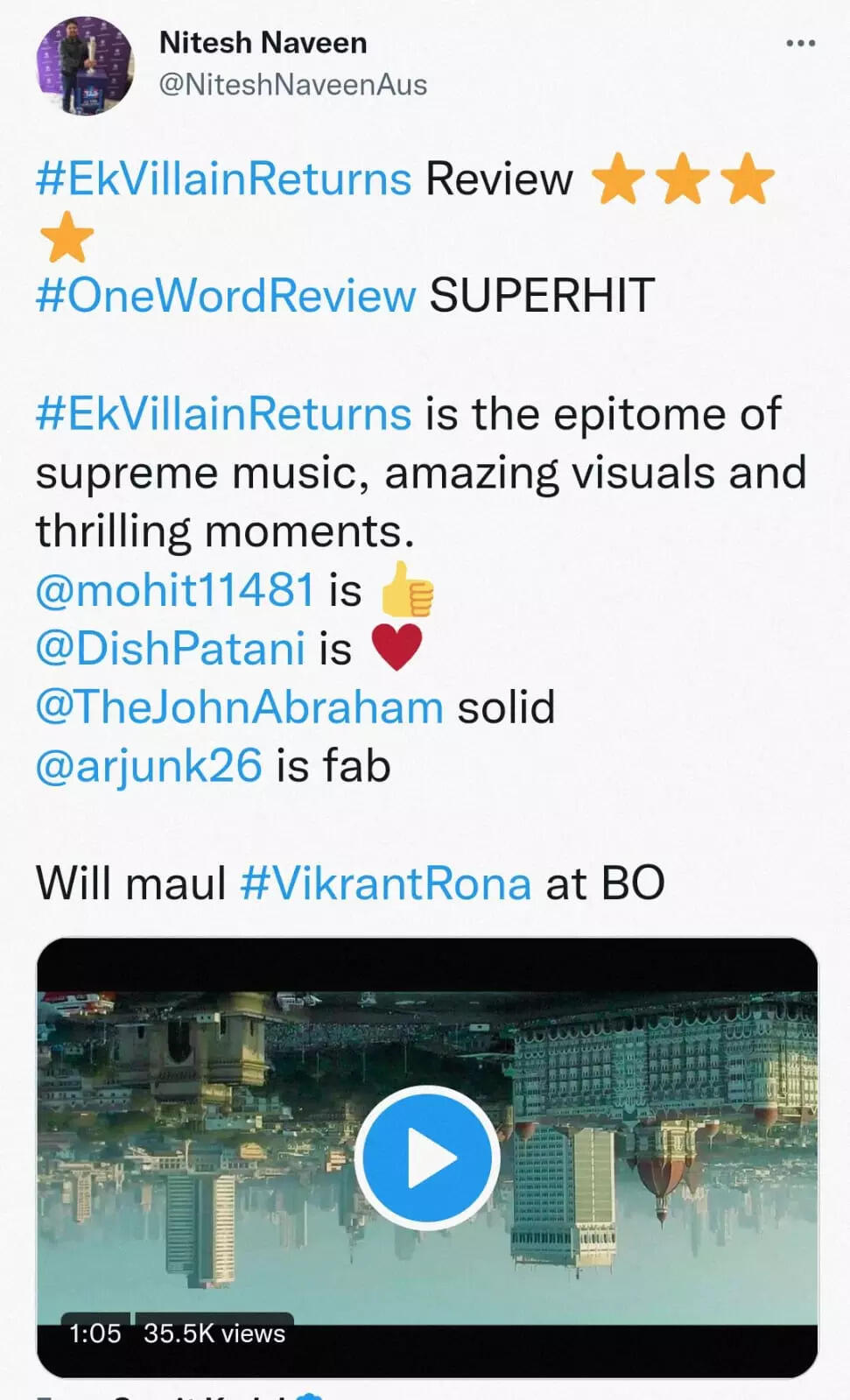850x1400 pixels.
Task: Tap the 1:05 video duration label
Action: click(95, 1333)
